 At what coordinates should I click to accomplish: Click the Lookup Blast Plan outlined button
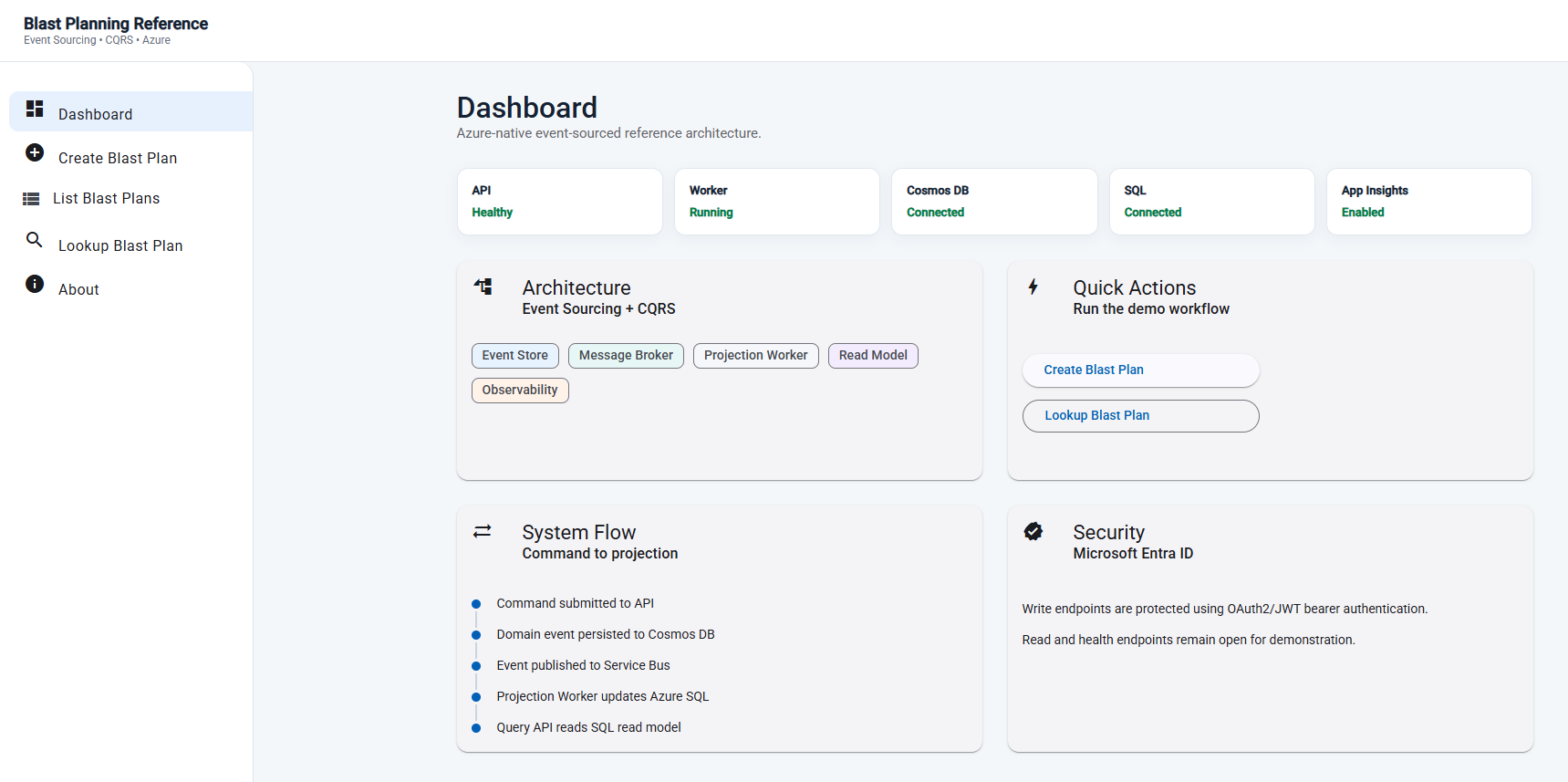(1140, 415)
